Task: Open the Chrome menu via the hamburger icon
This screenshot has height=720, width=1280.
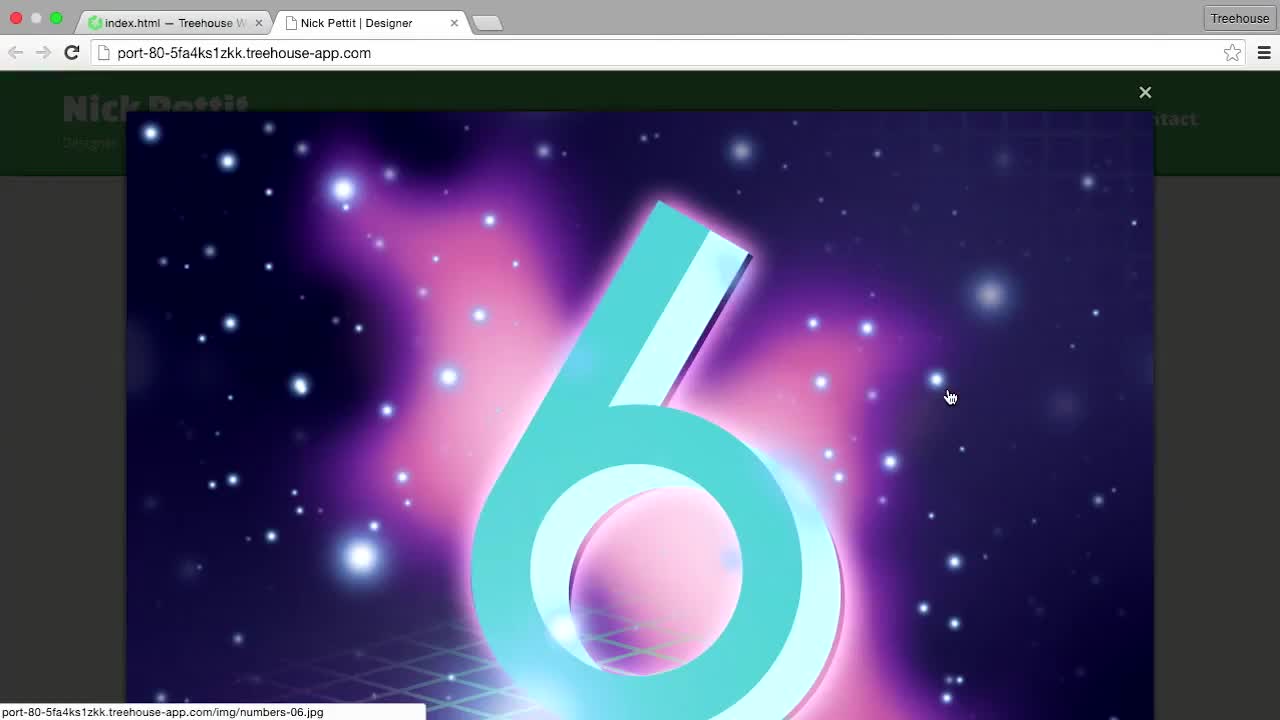Action: 1264,53
